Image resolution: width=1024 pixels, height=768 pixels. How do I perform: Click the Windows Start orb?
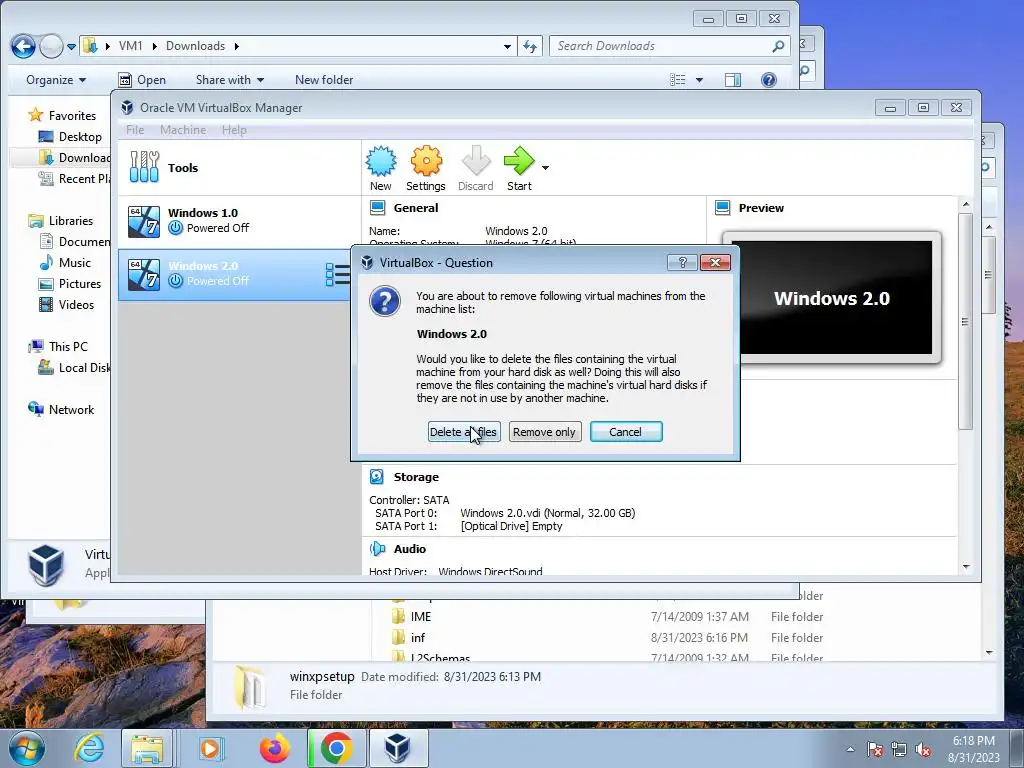click(x=27, y=748)
